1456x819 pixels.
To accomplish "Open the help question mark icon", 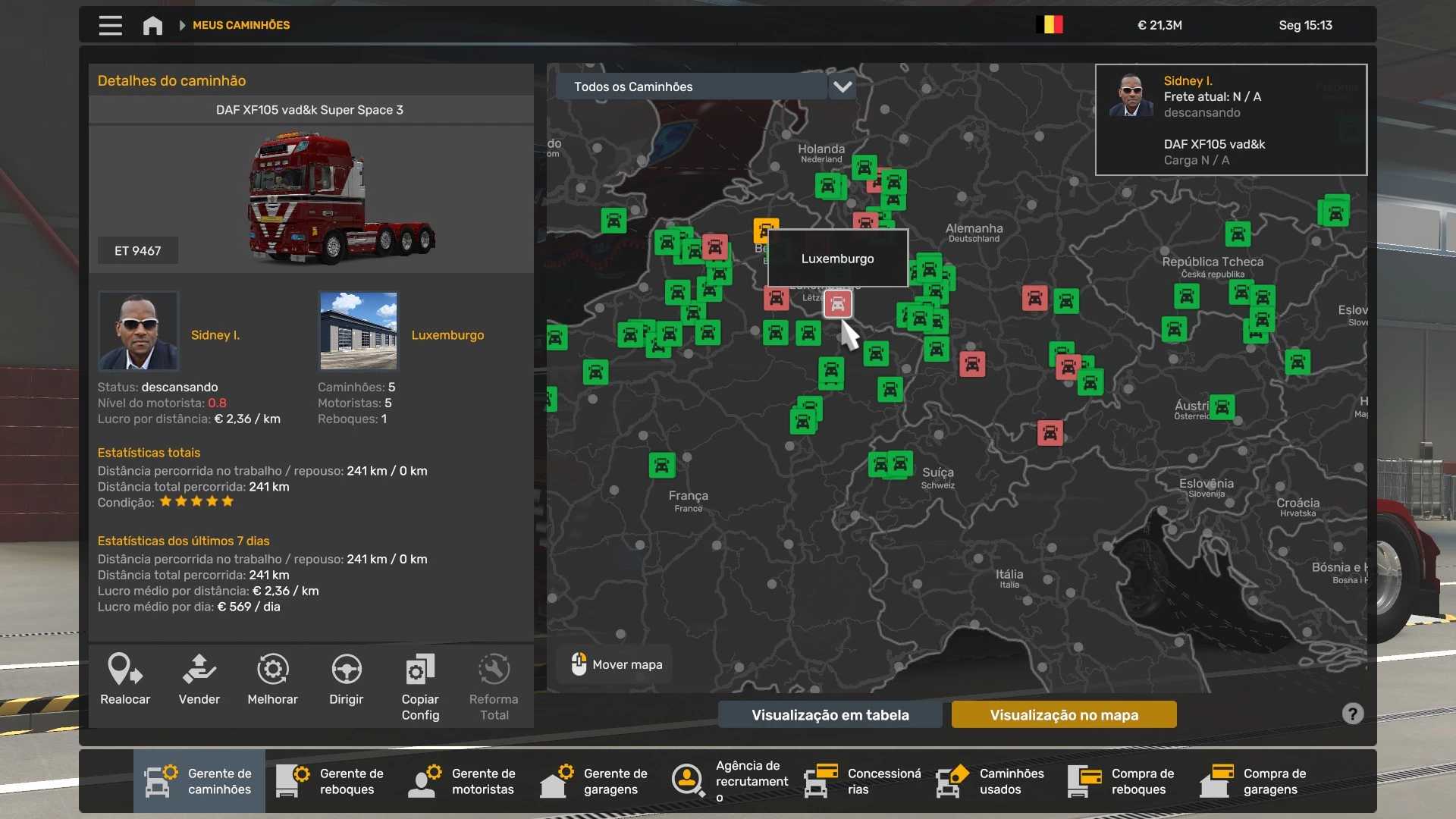I will coord(1352,714).
